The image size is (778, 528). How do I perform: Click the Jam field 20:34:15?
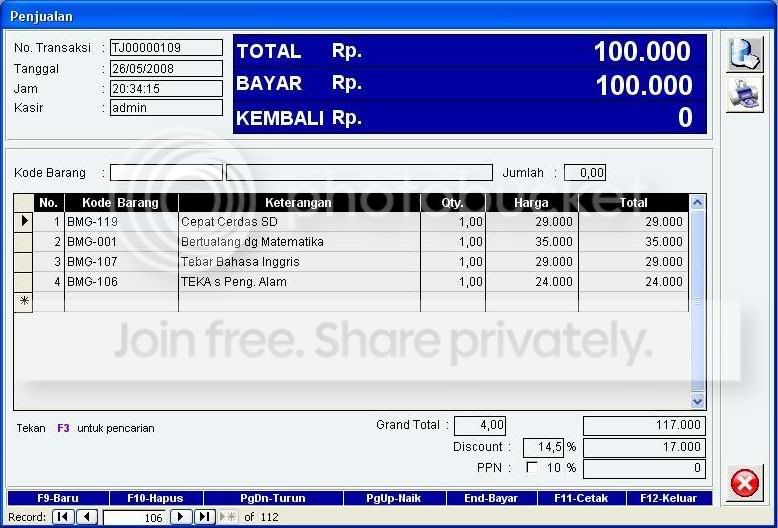pos(166,88)
